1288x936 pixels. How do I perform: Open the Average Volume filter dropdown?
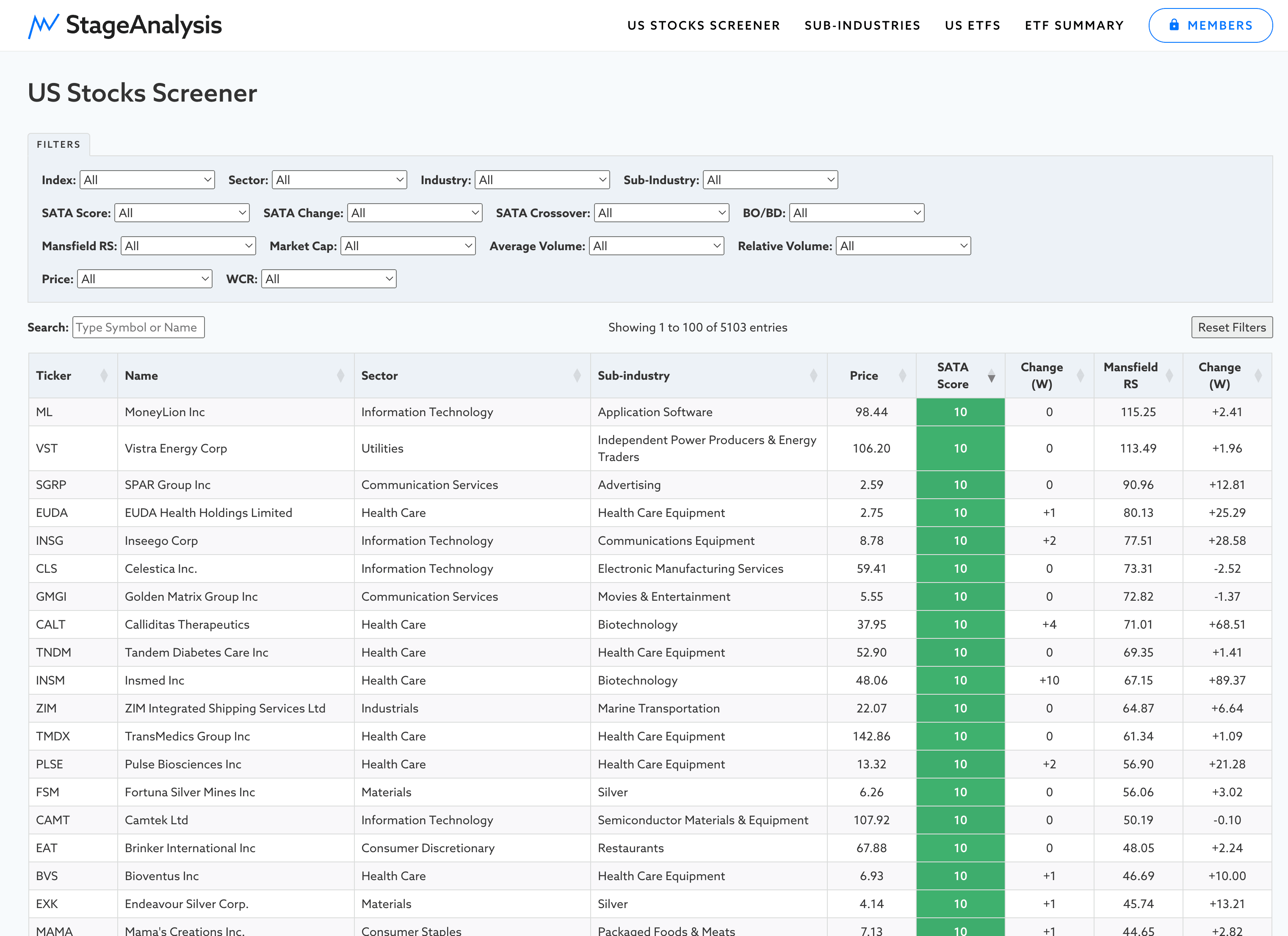[657, 246]
